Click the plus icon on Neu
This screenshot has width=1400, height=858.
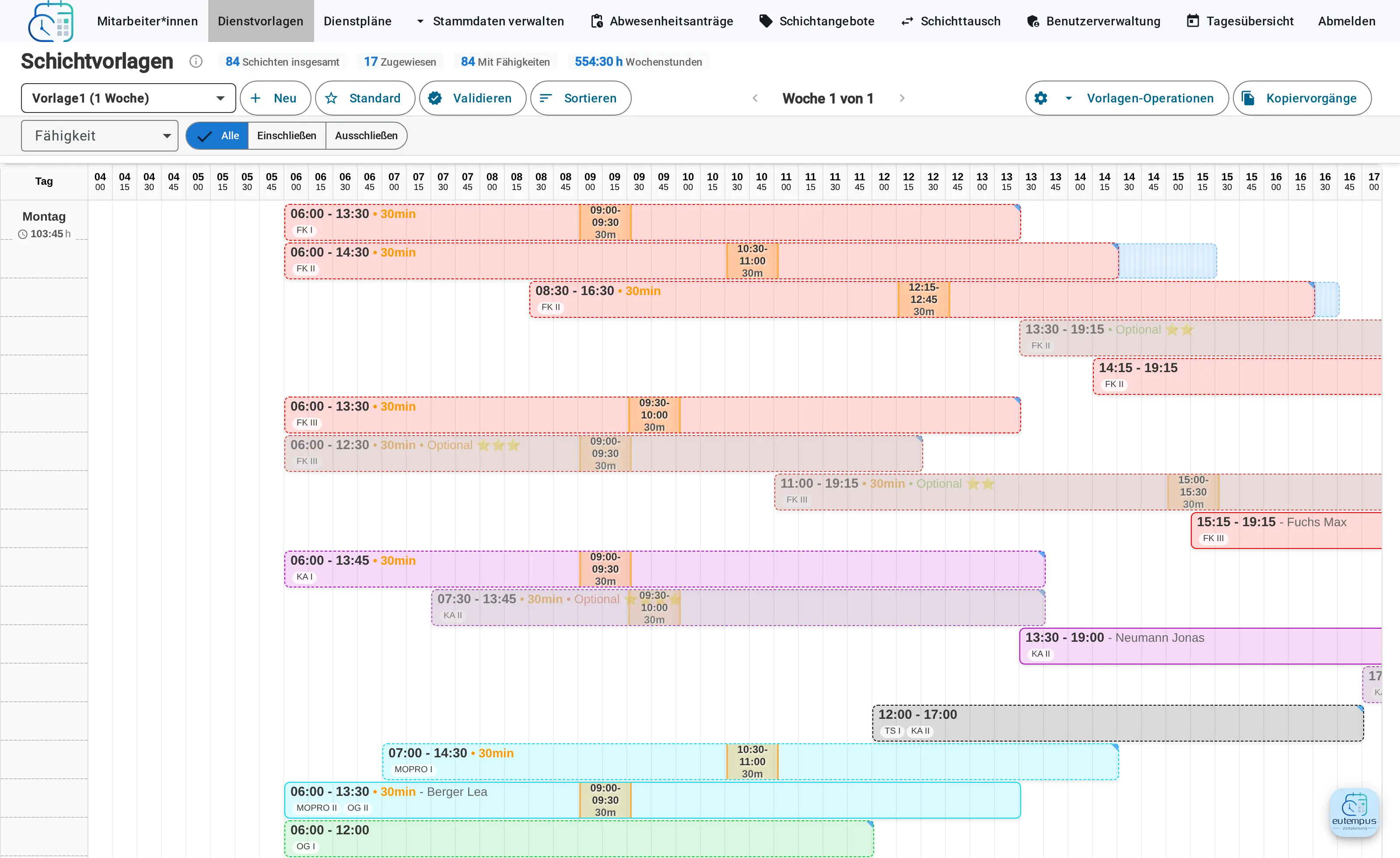[255, 98]
